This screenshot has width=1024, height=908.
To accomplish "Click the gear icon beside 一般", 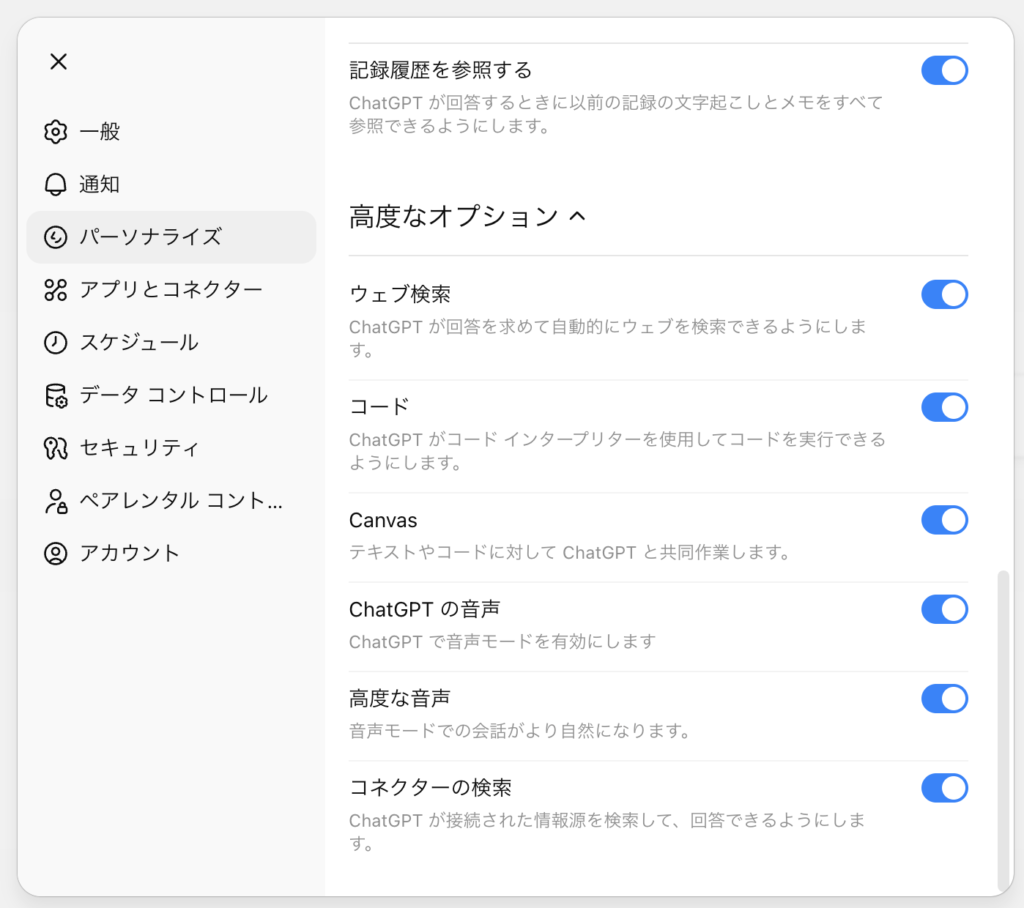I will click(x=56, y=132).
